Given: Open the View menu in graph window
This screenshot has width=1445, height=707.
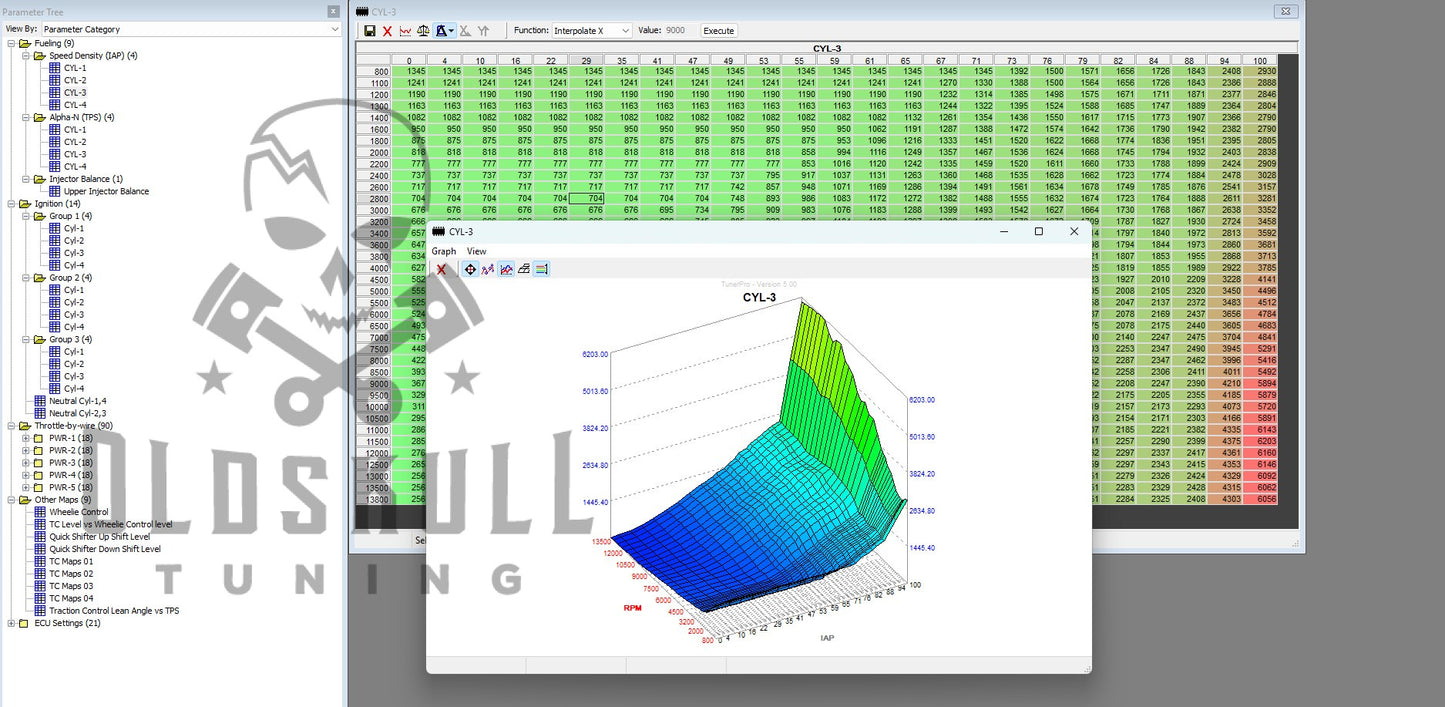Looking at the screenshot, I should pyautogui.click(x=476, y=251).
